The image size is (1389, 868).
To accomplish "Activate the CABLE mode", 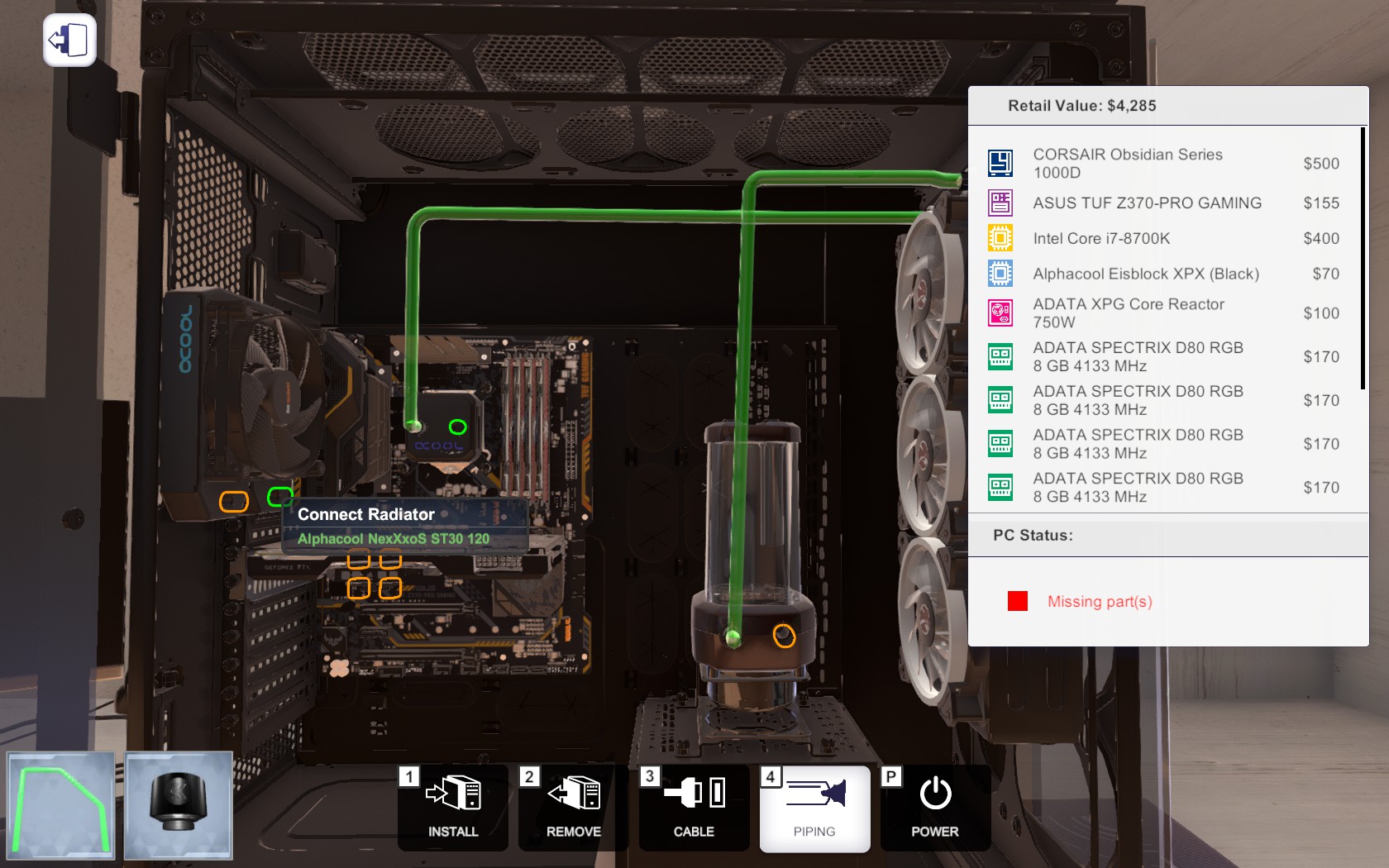I will tap(694, 808).
